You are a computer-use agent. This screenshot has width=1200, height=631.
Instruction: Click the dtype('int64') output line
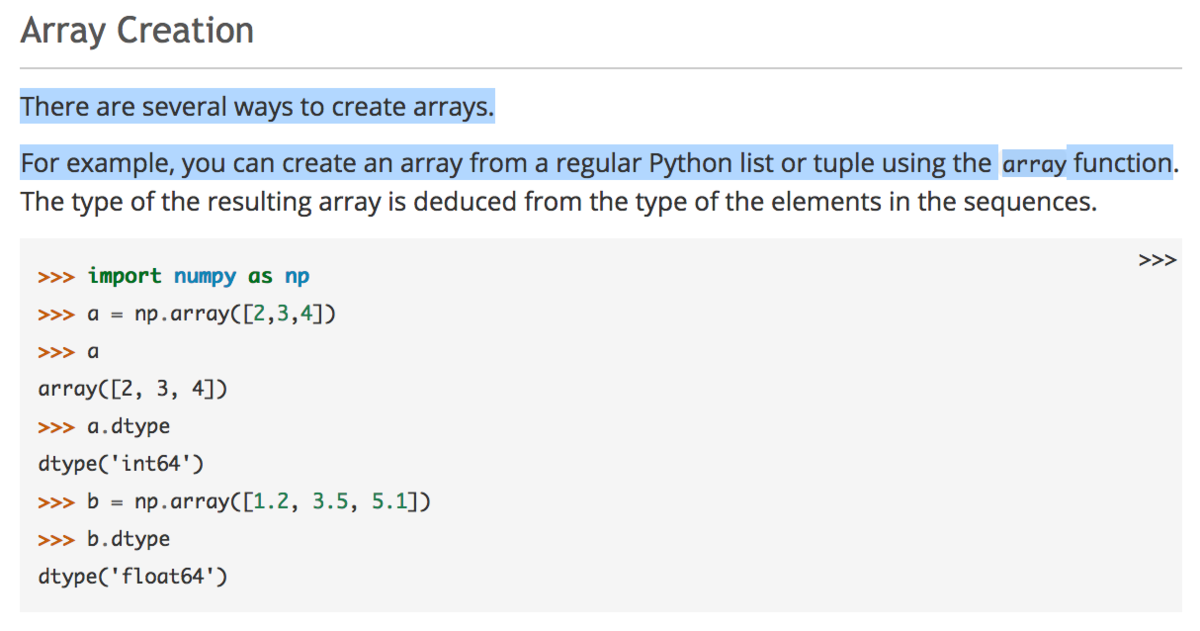click(127, 463)
